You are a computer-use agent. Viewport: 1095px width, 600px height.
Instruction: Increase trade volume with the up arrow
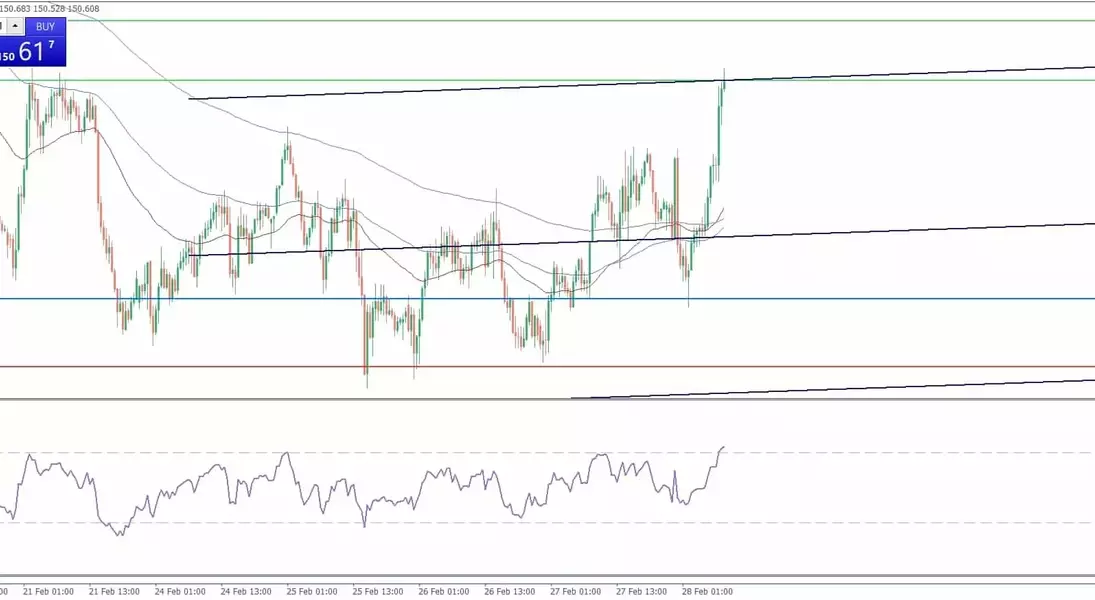point(16,27)
